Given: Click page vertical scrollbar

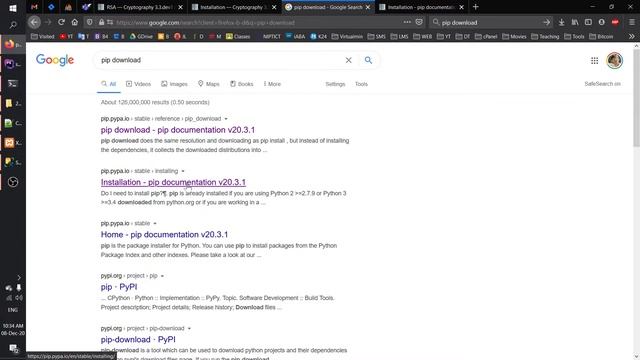Looking at the screenshot, I should point(636,98).
